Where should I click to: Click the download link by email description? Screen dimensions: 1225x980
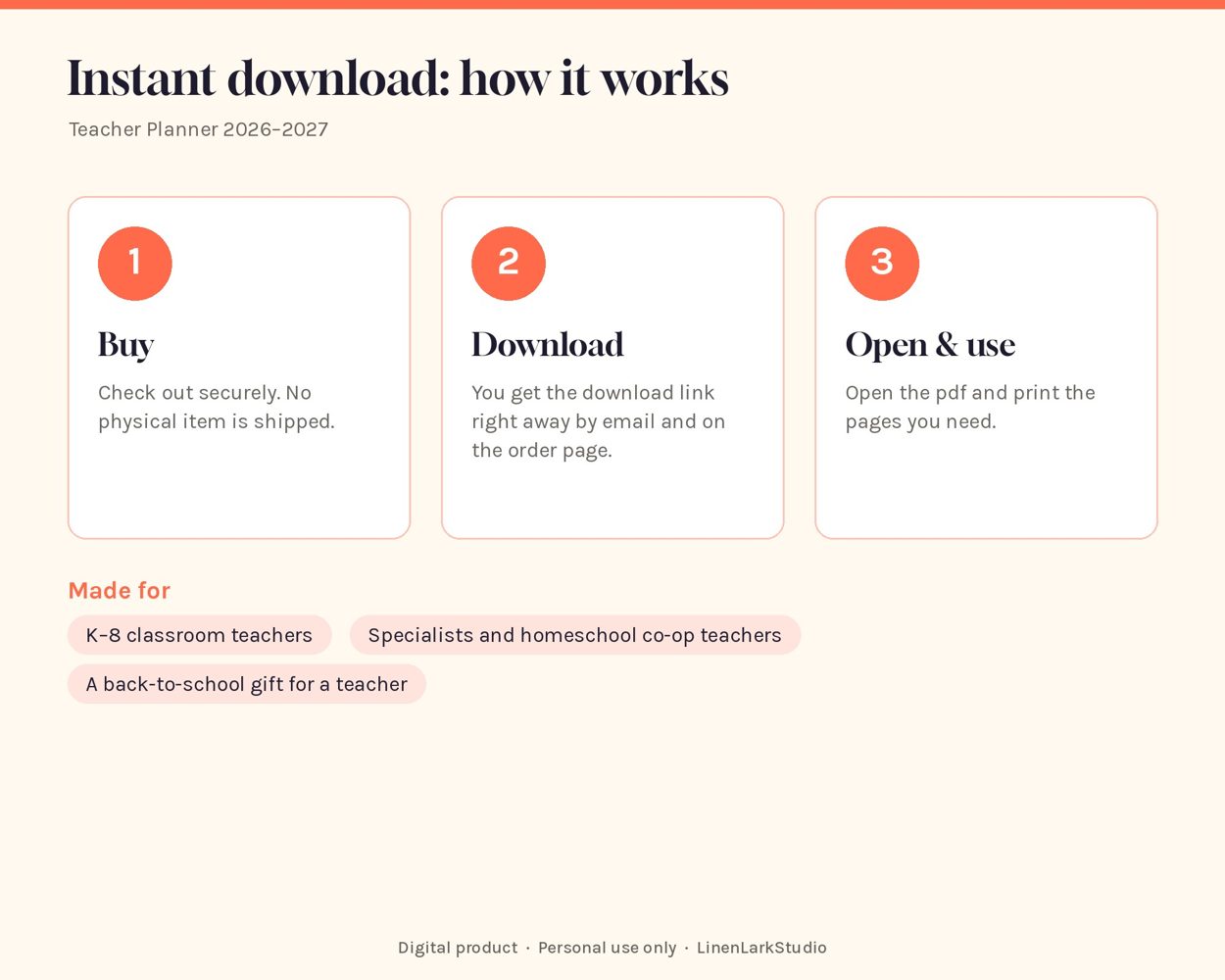(x=599, y=421)
